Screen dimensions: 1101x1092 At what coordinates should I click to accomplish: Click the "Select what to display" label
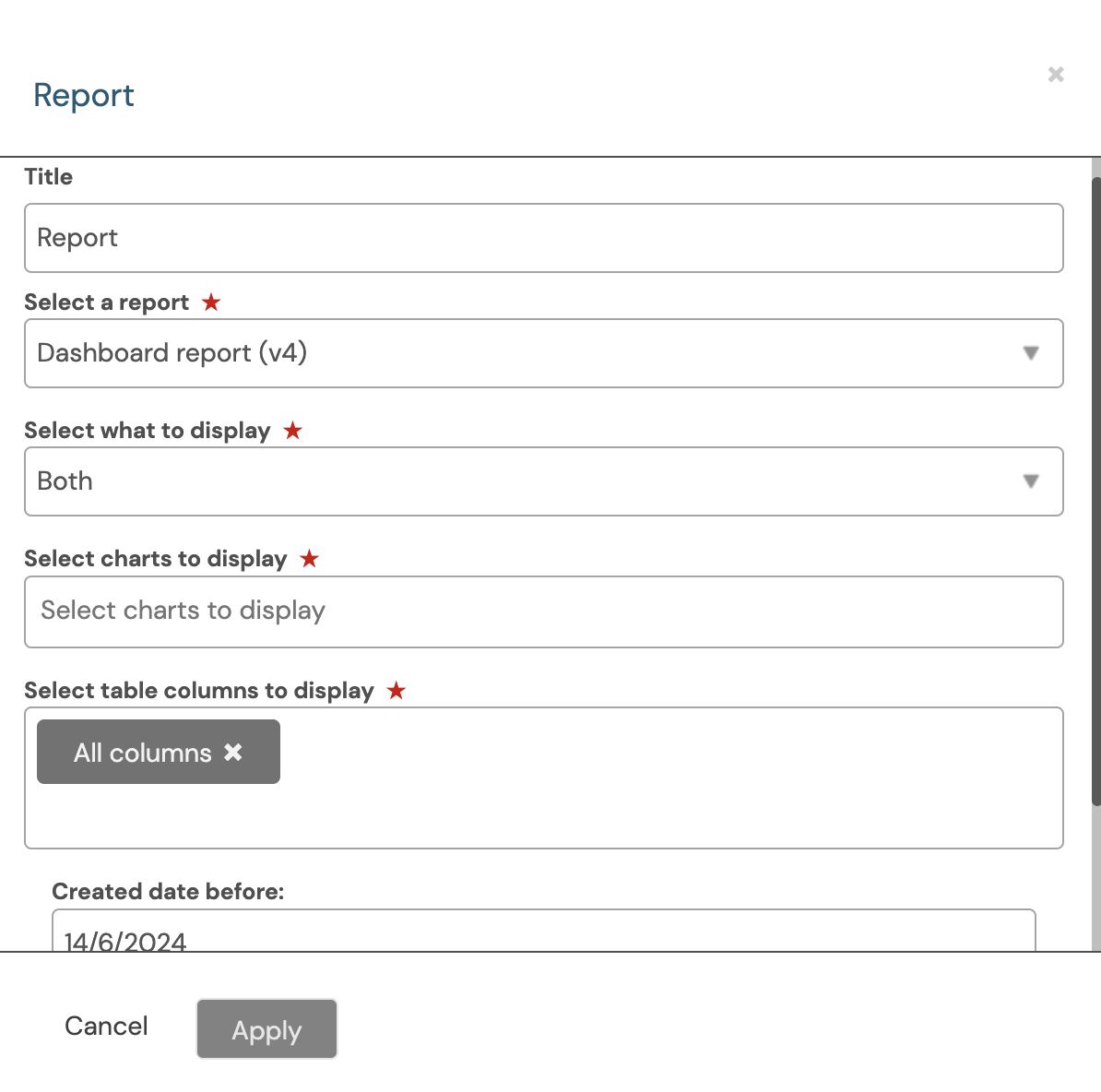[148, 430]
